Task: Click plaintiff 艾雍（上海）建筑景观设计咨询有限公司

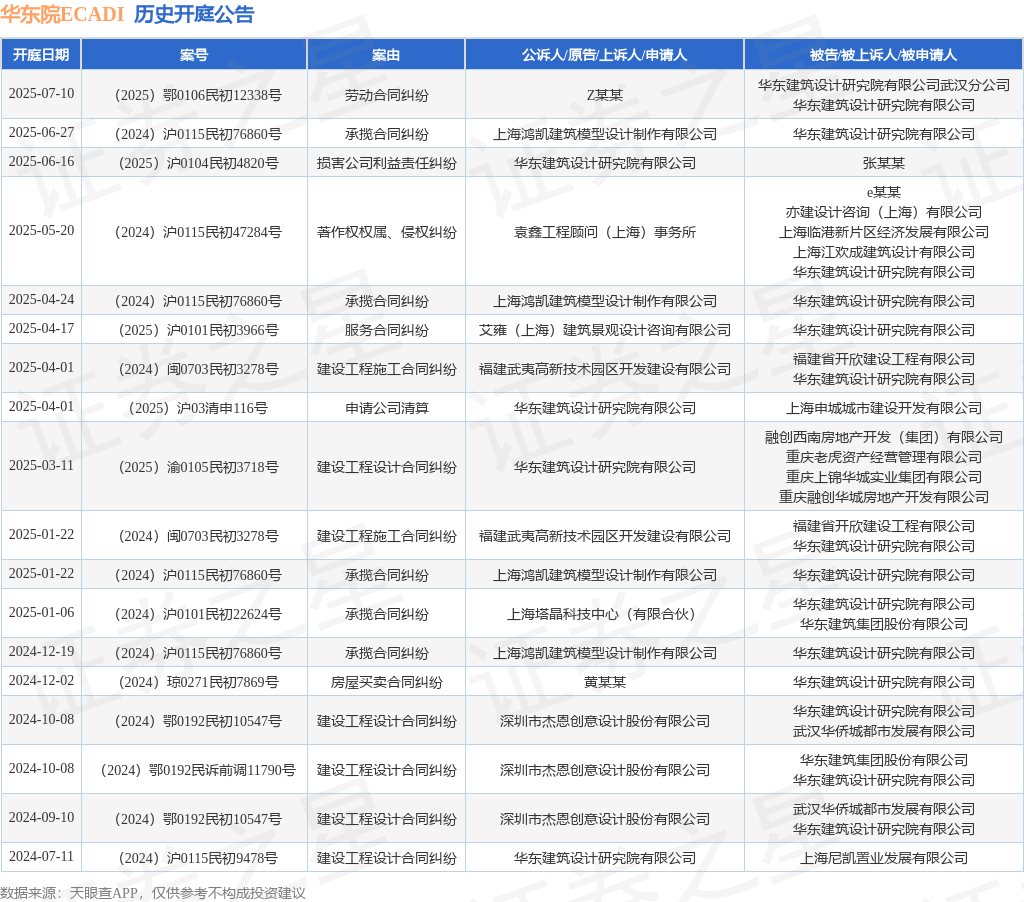Action: click(x=605, y=330)
